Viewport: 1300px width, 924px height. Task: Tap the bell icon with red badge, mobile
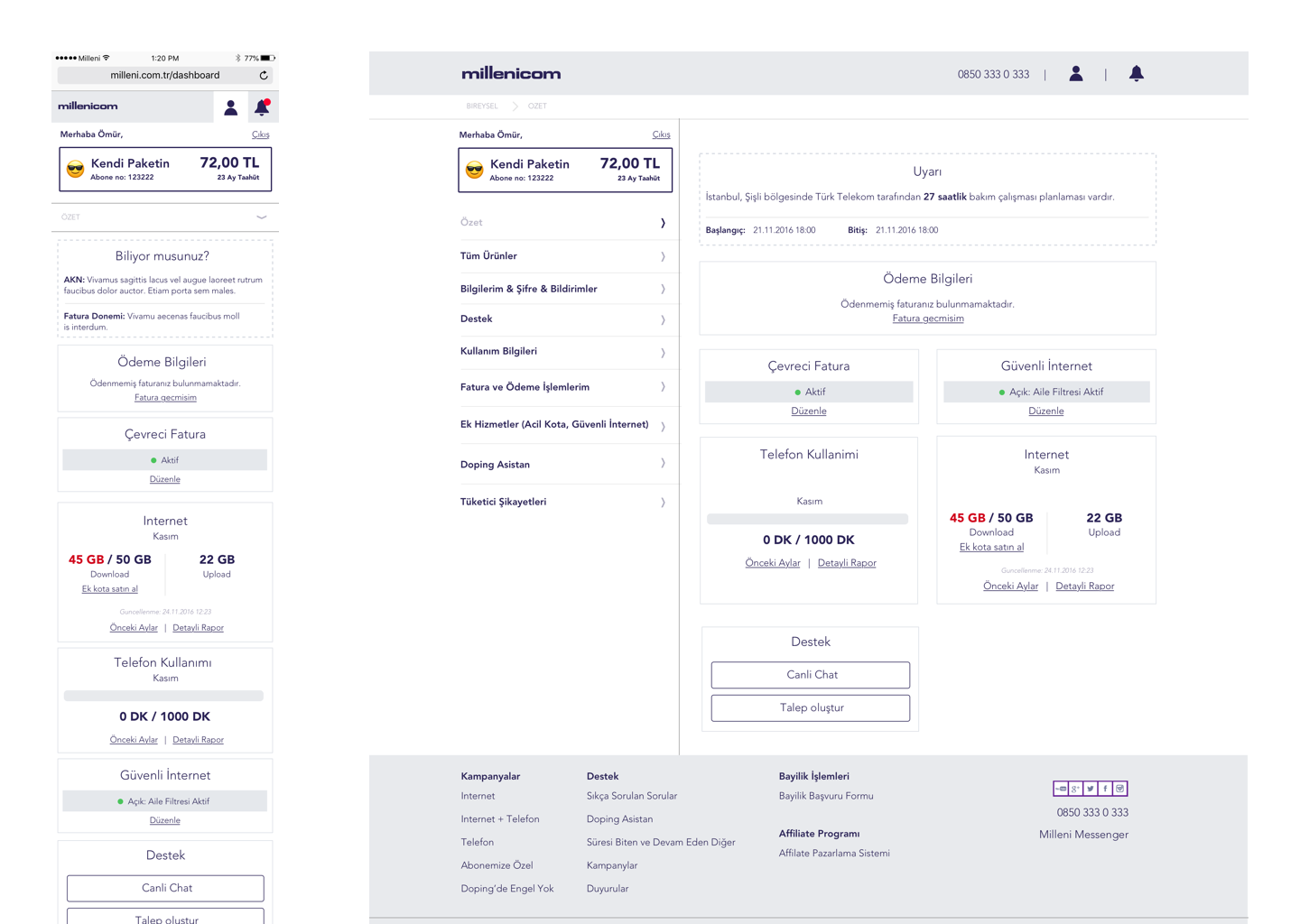click(262, 107)
